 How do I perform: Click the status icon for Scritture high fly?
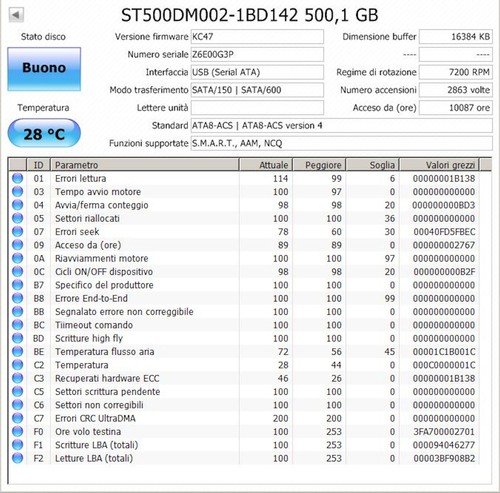coord(17,338)
